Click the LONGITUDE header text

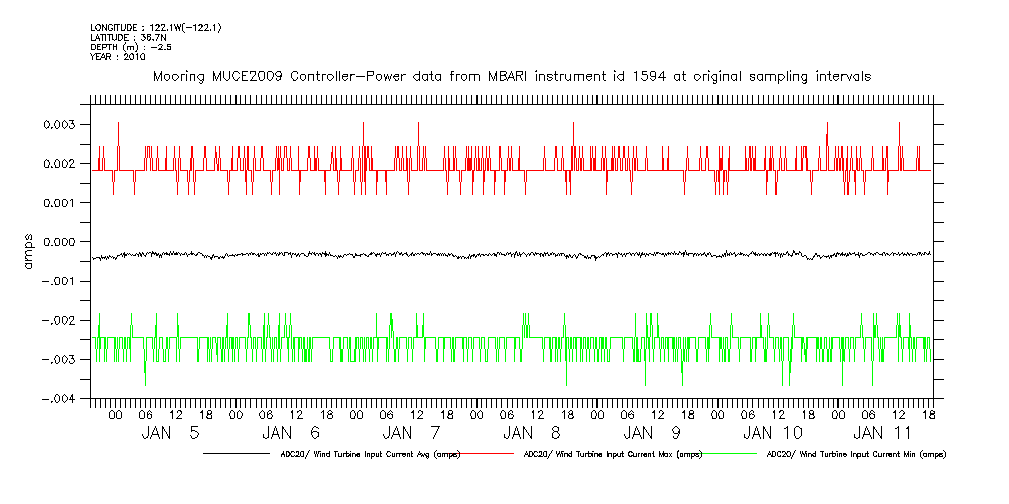point(155,28)
